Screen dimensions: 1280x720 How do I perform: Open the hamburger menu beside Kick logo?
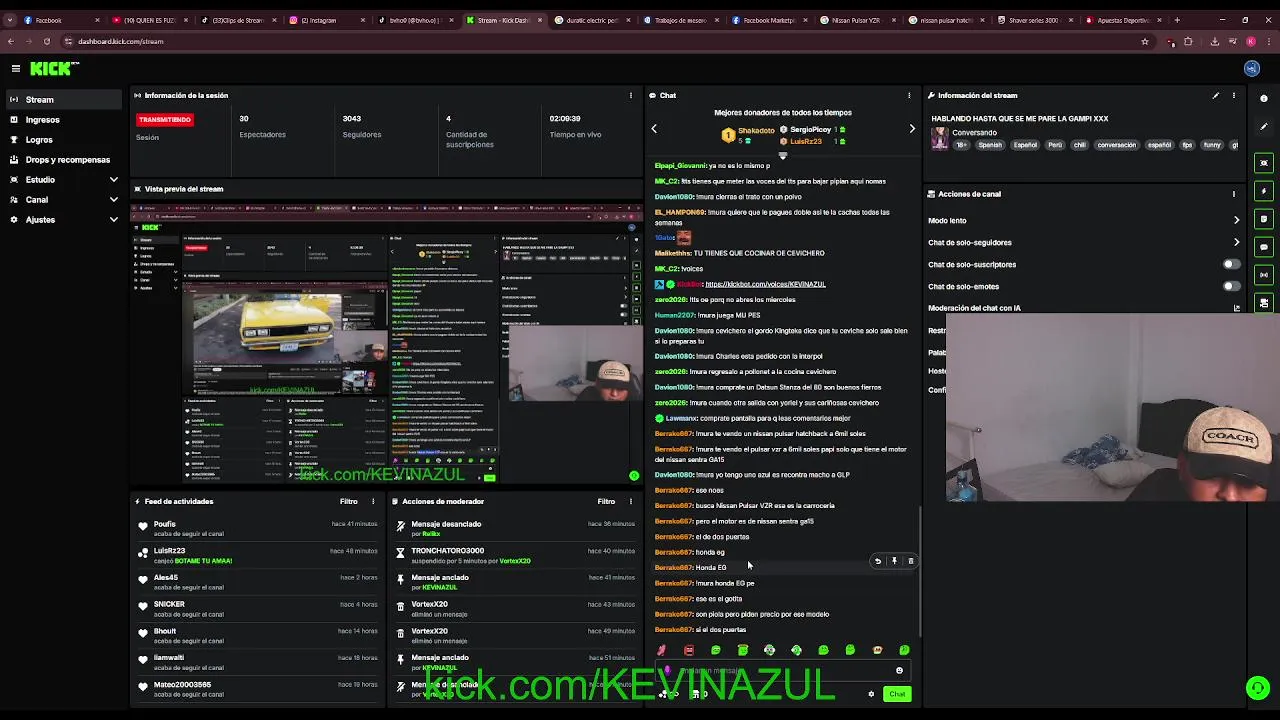point(16,68)
